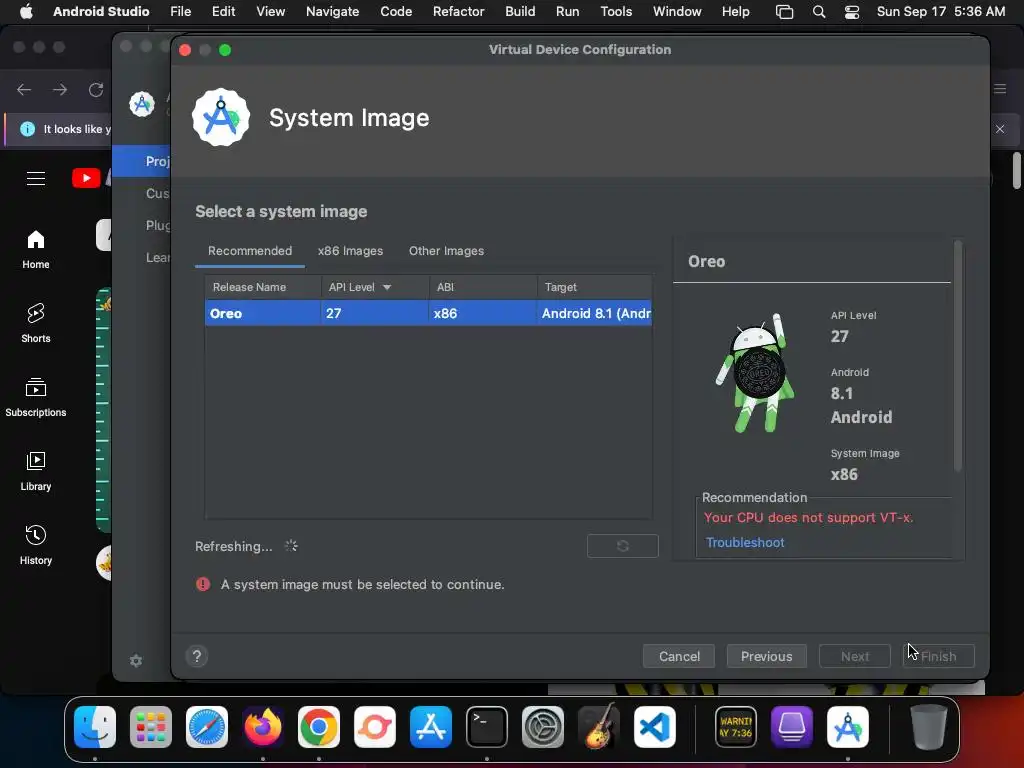Open the Code menu
Screen dimensions: 1024x768
pos(396,12)
